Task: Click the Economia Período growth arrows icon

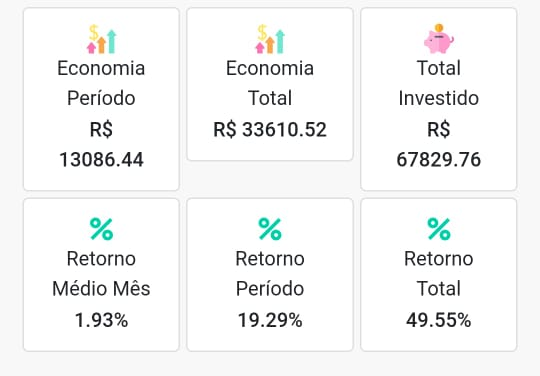Action: pyautogui.click(x=101, y=39)
